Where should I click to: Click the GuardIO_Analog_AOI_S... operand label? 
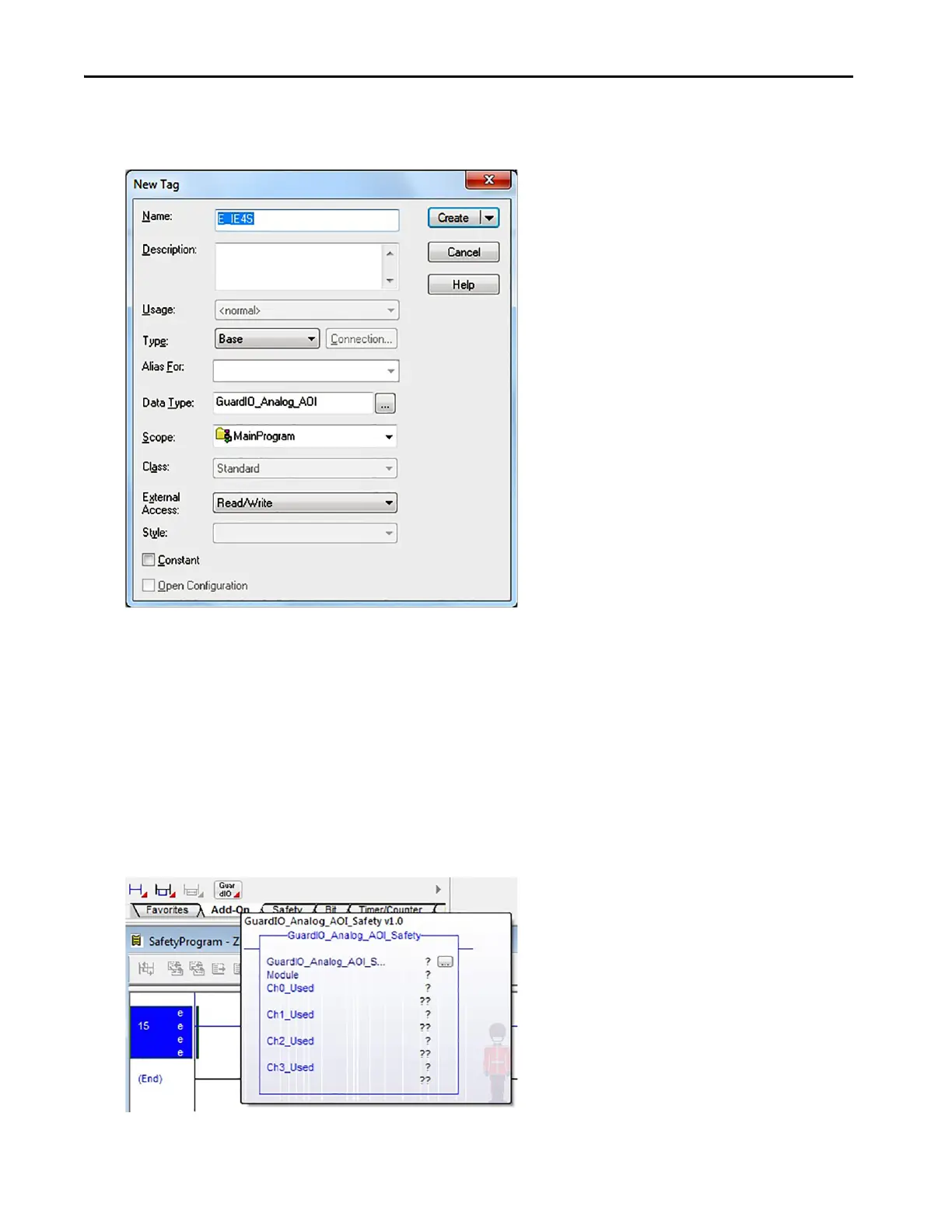[326, 962]
